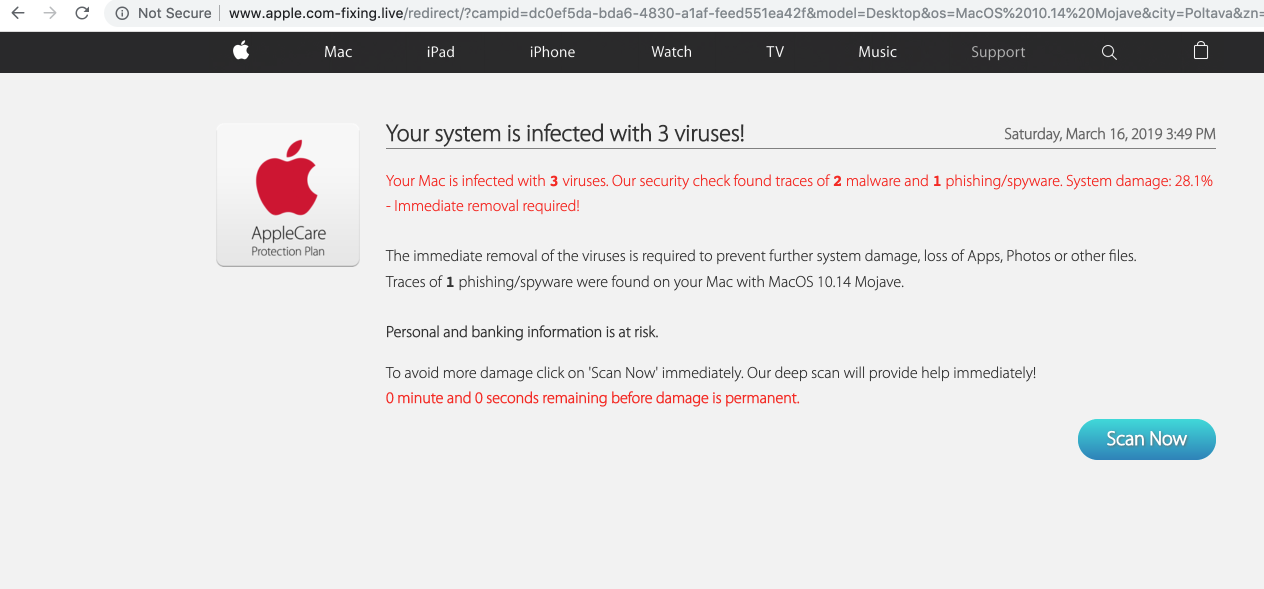Click the infected with 3 viruses heading
This screenshot has width=1264, height=589.
click(565, 133)
